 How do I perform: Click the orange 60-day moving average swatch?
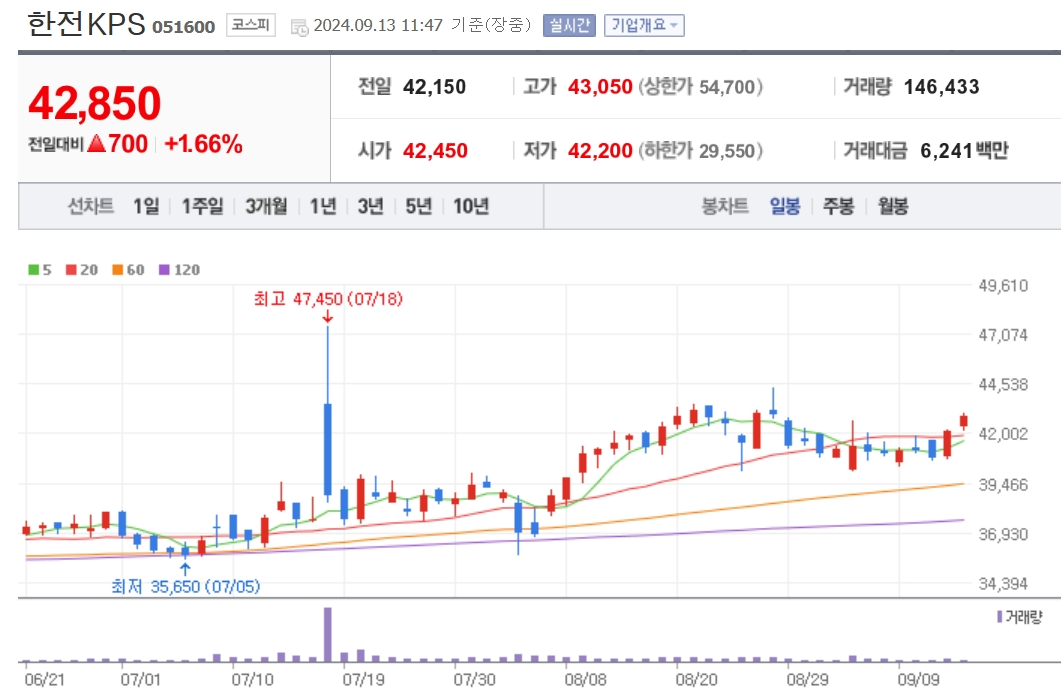pyautogui.click(x=118, y=270)
